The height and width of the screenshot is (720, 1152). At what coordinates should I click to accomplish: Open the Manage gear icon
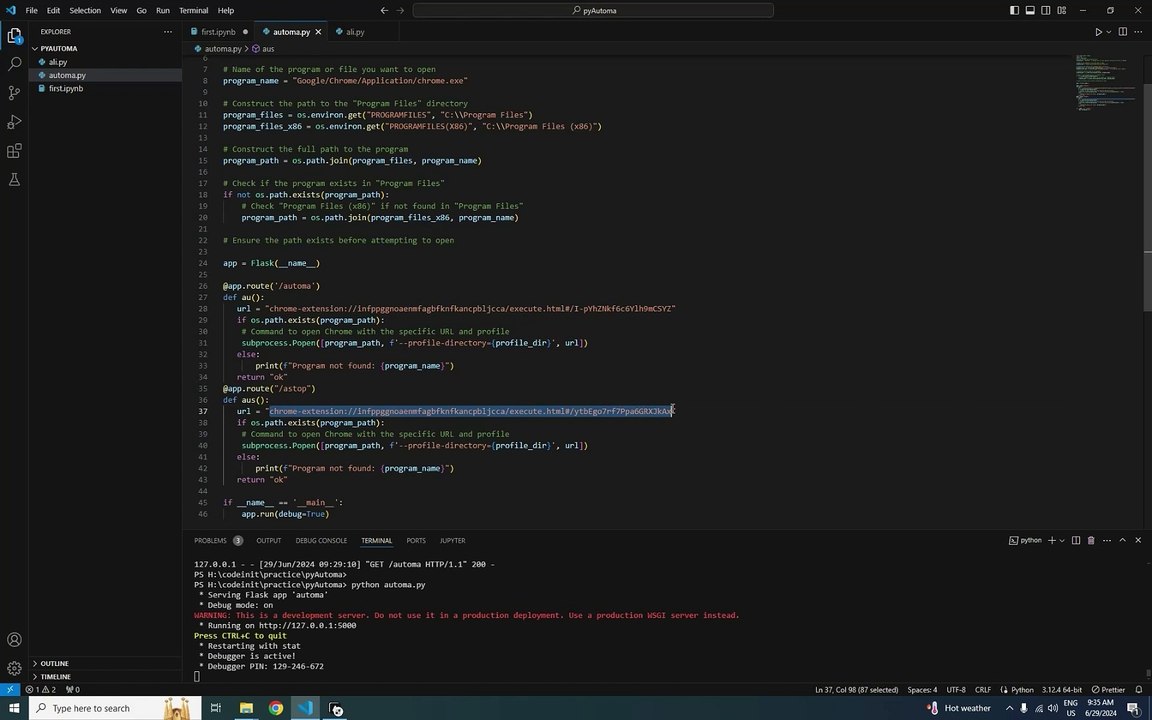(x=14, y=669)
